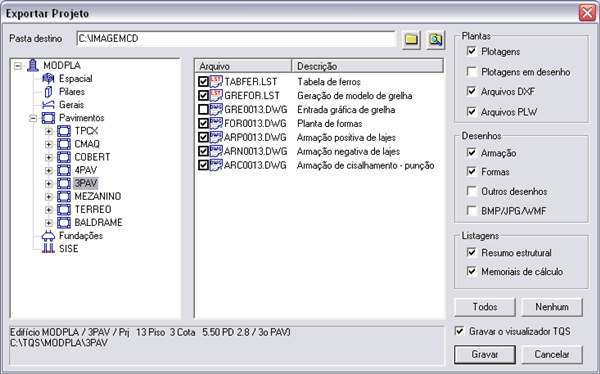Toggle the Resumo estrutural checkbox
Image resolution: width=600 pixels, height=374 pixels.
coord(472,253)
